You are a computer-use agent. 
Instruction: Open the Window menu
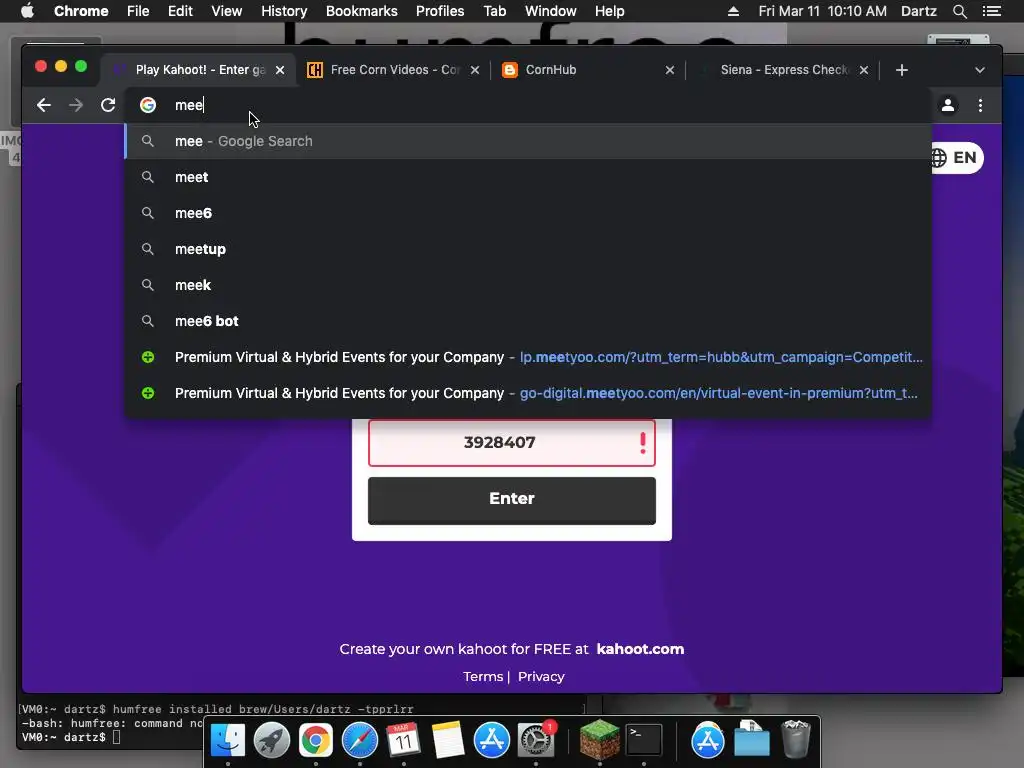(x=551, y=11)
